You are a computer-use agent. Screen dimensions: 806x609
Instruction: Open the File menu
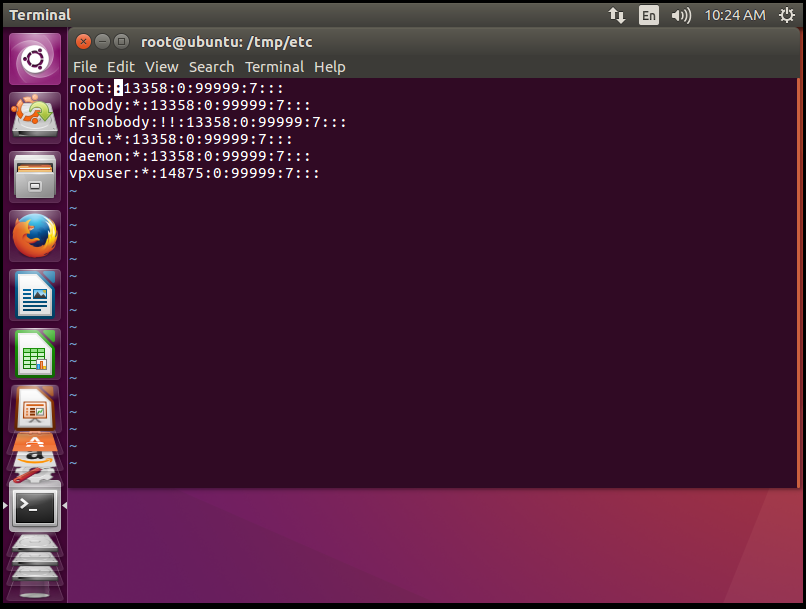pyautogui.click(x=85, y=67)
